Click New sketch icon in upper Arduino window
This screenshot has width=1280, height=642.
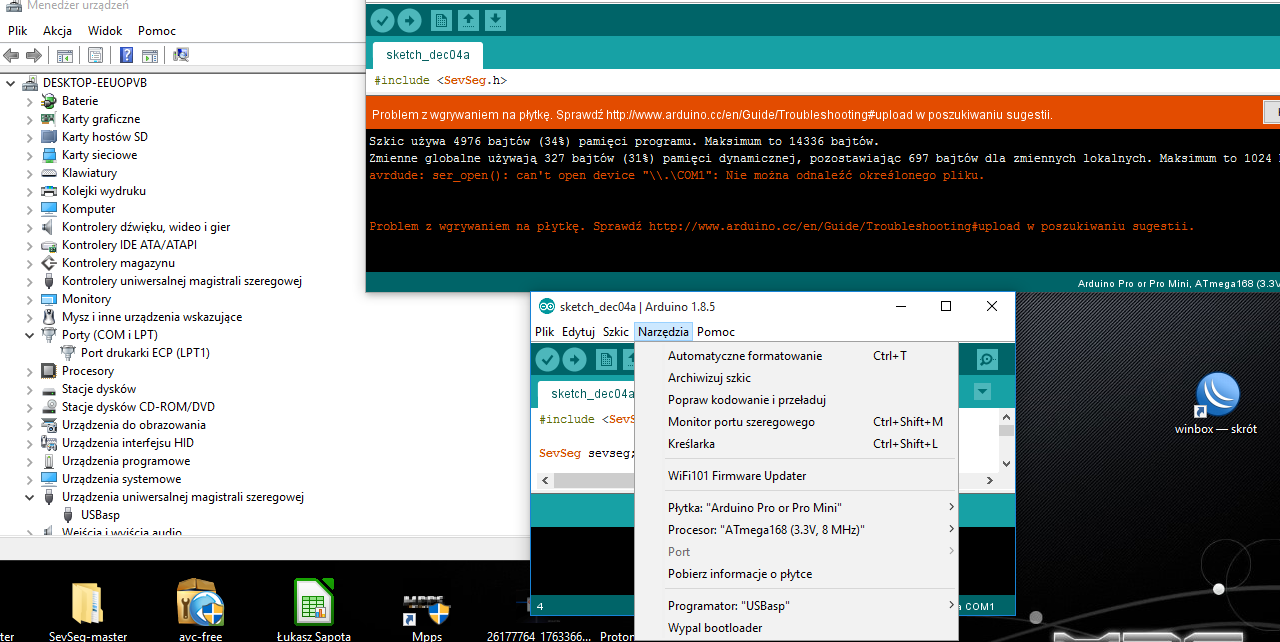(441, 20)
